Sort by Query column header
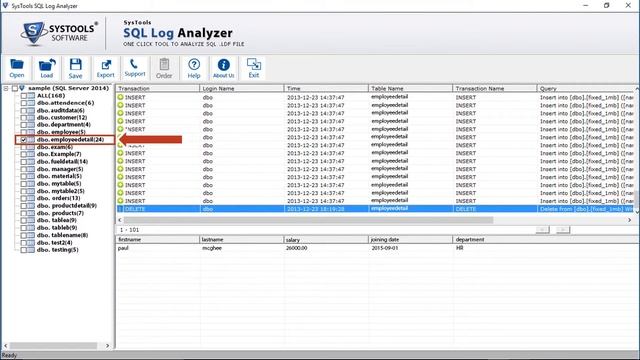 586,88
